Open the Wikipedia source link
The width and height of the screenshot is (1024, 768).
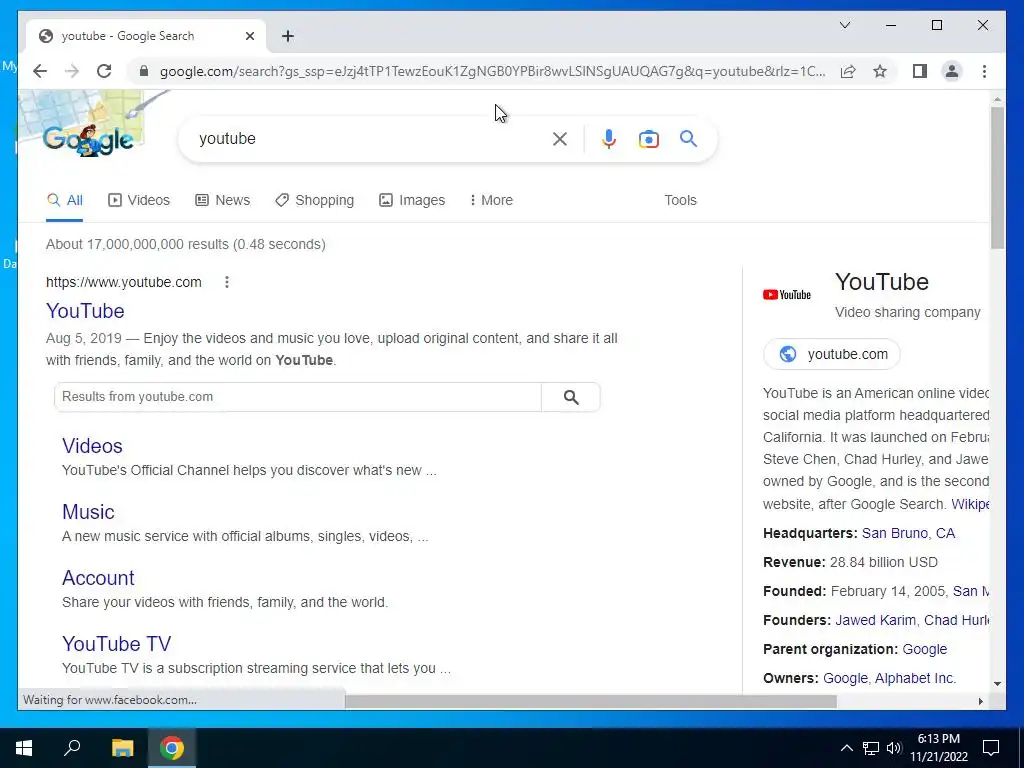(970, 504)
